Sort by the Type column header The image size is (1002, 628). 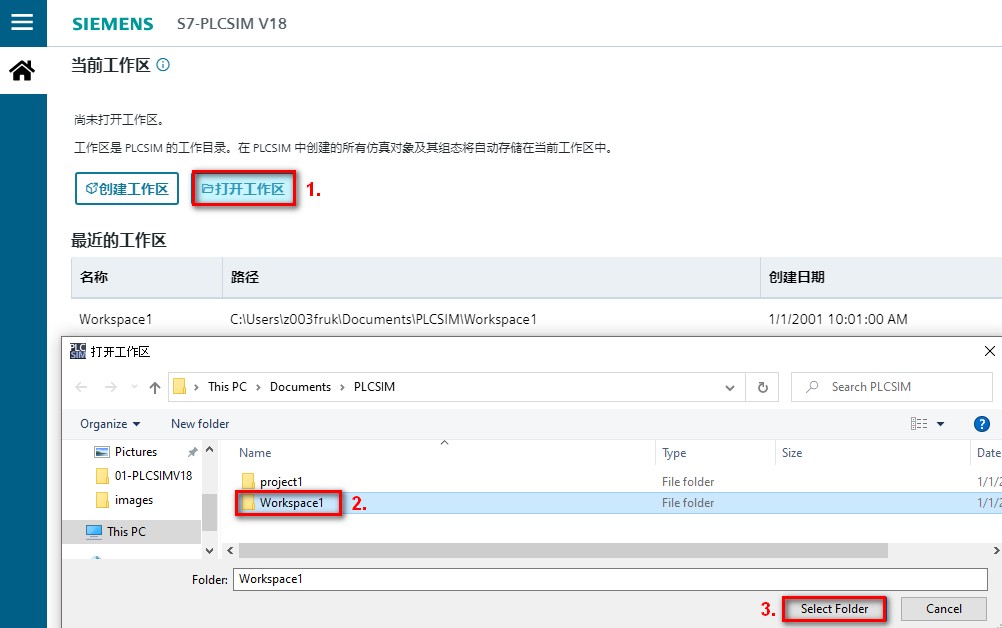(674, 453)
